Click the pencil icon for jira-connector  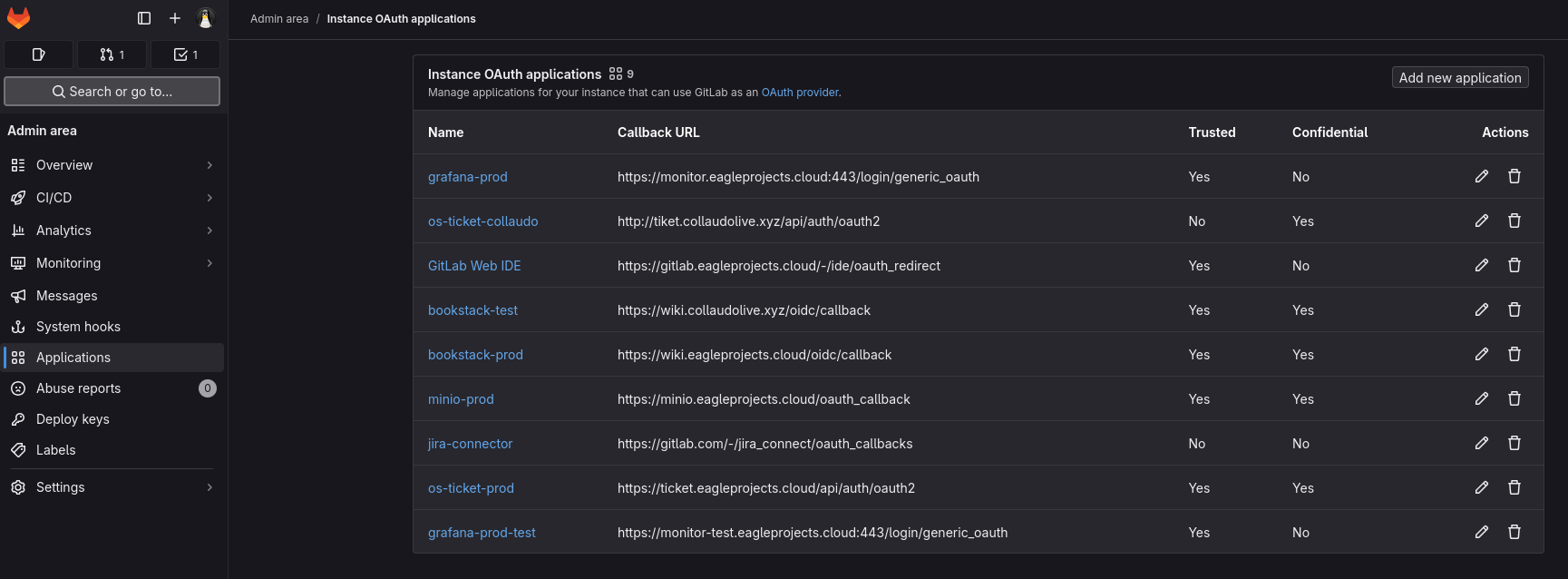click(1481, 443)
